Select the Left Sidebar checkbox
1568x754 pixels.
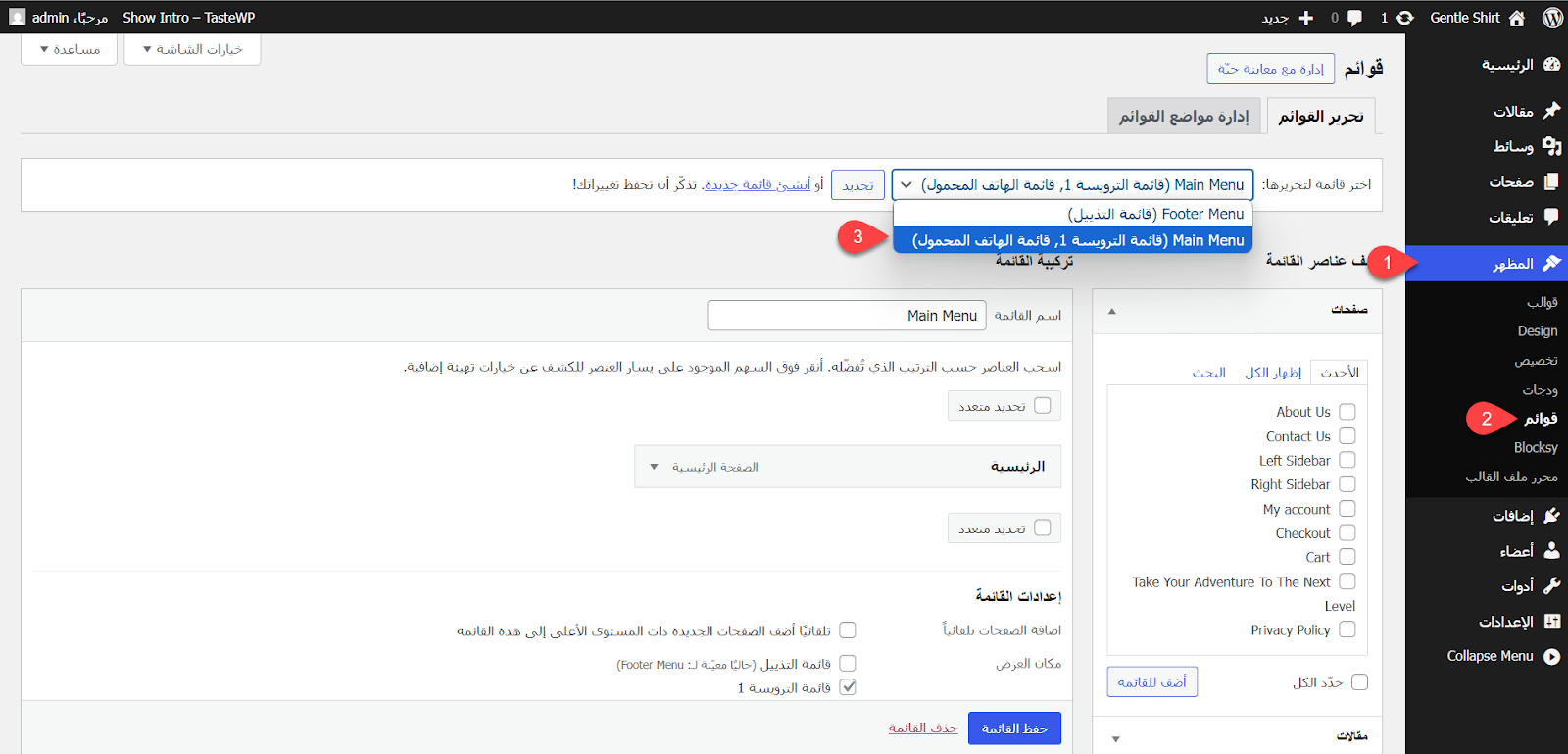pyautogui.click(x=1347, y=460)
